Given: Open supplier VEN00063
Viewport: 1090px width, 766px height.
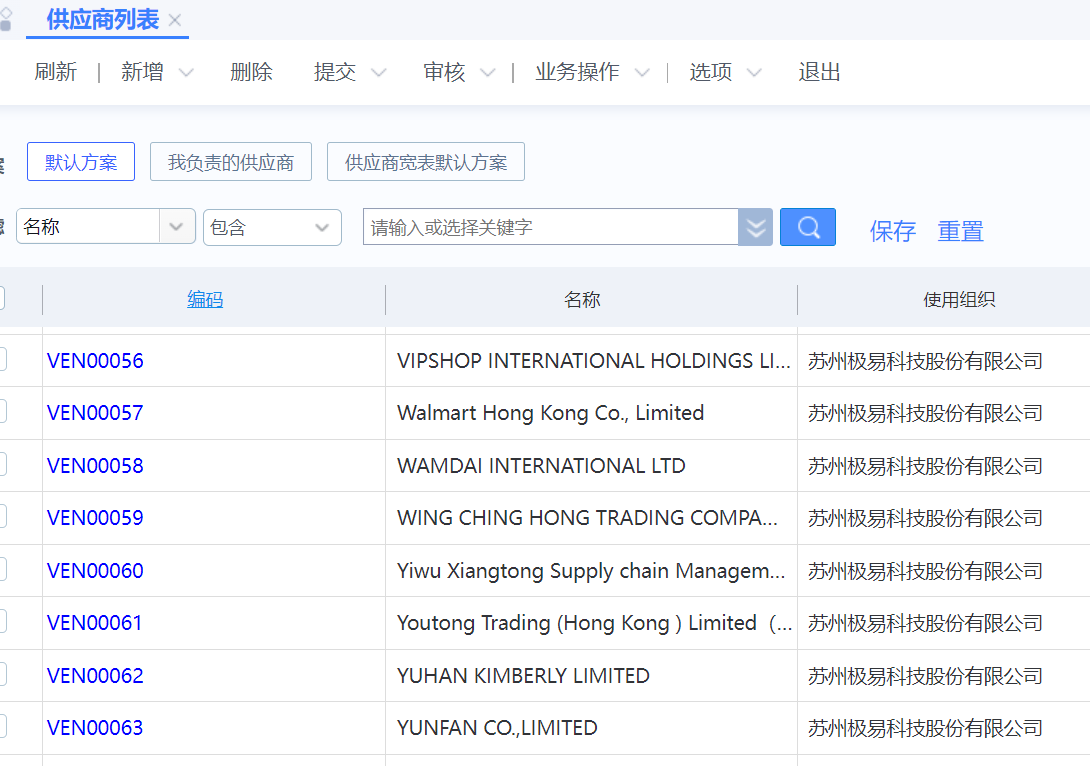Looking at the screenshot, I should (x=95, y=728).
